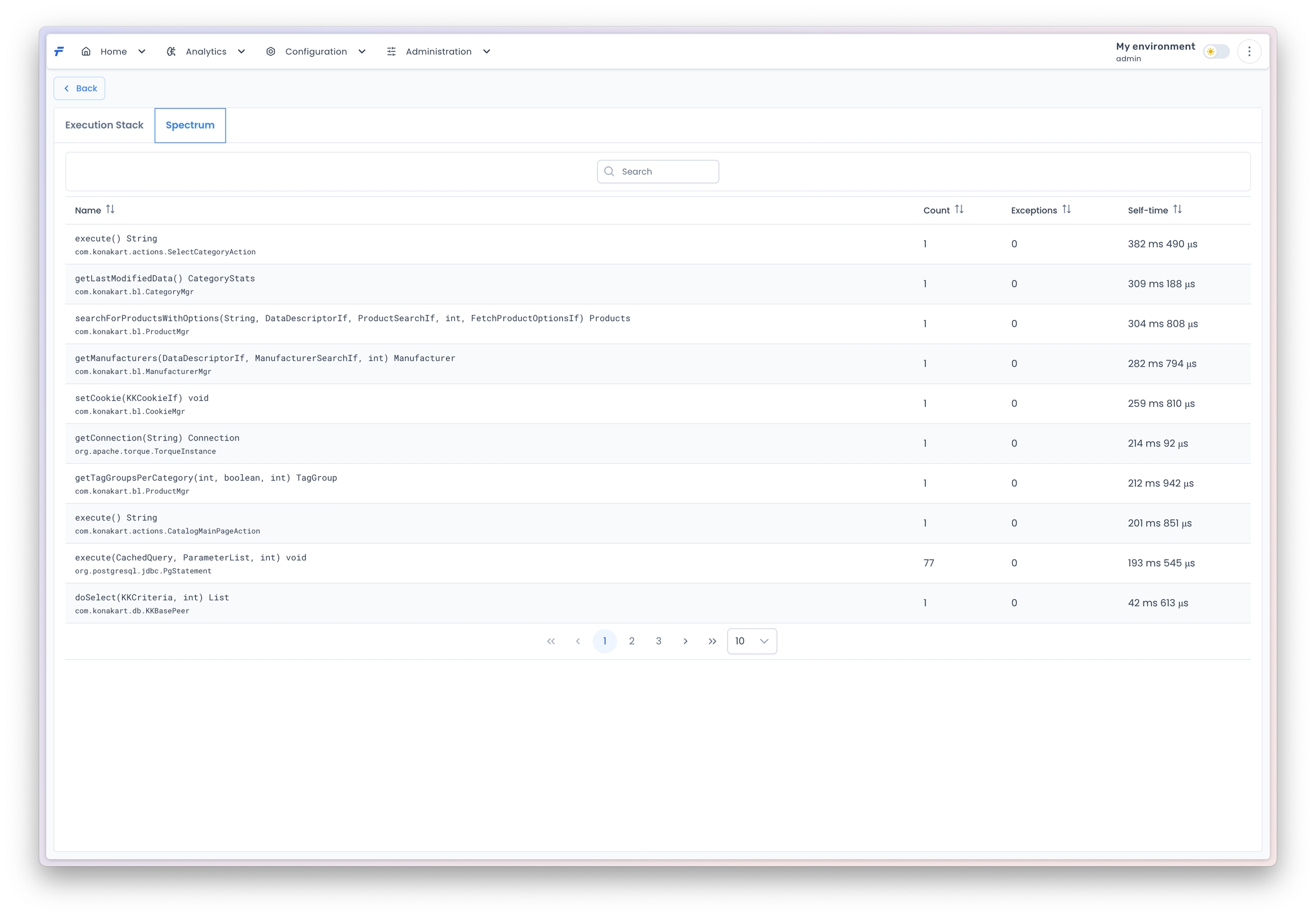Sort by Count column arrows
This screenshot has width=1316, height=918.
tap(959, 210)
